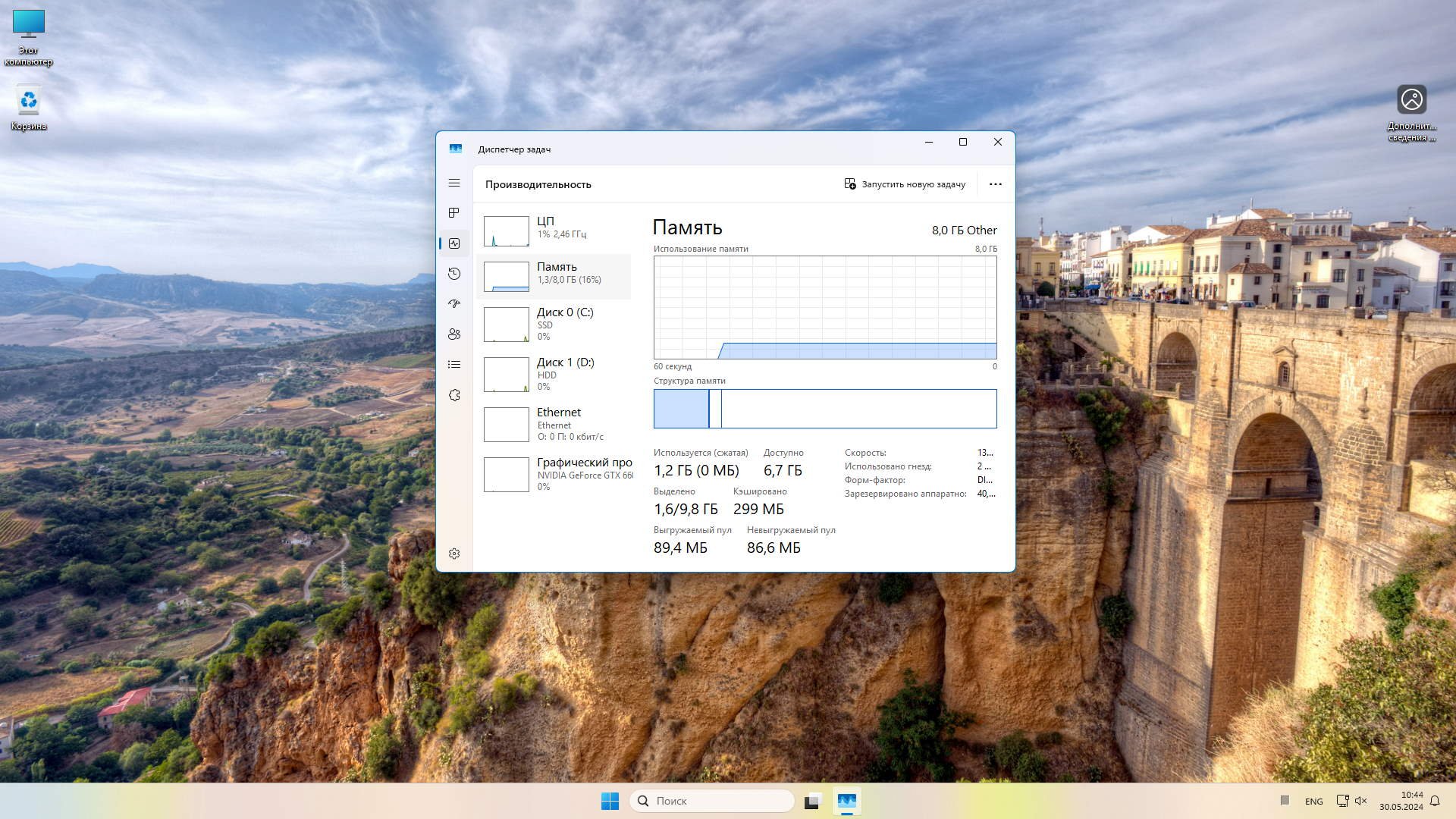
Task: Click the taskbar search field
Action: 713,801
